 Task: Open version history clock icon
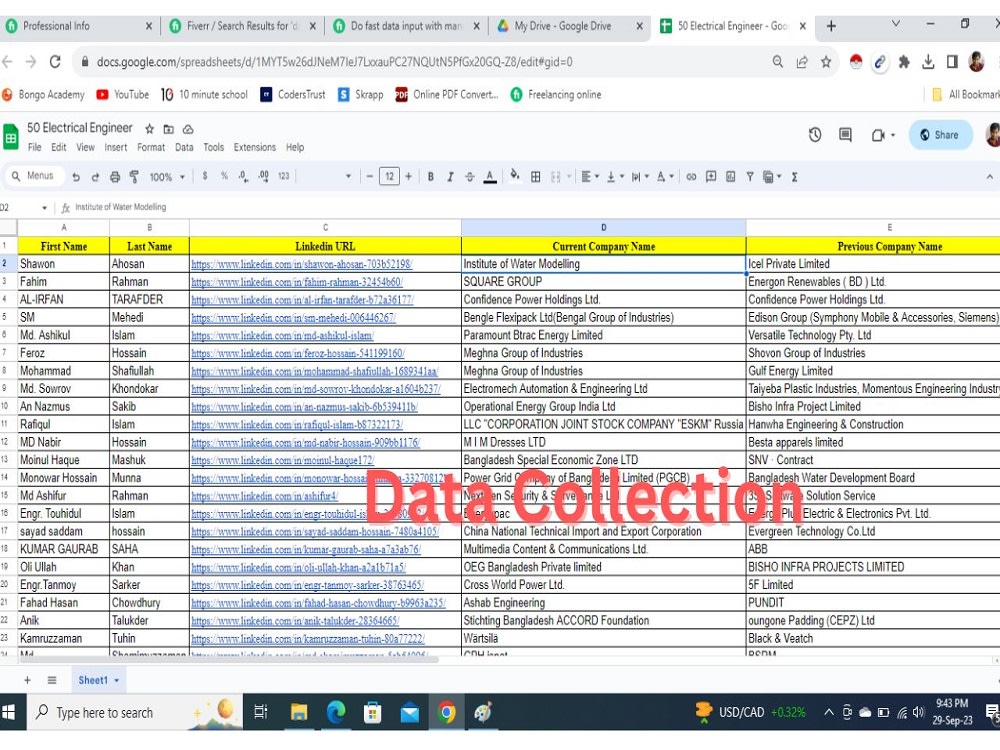(x=815, y=135)
